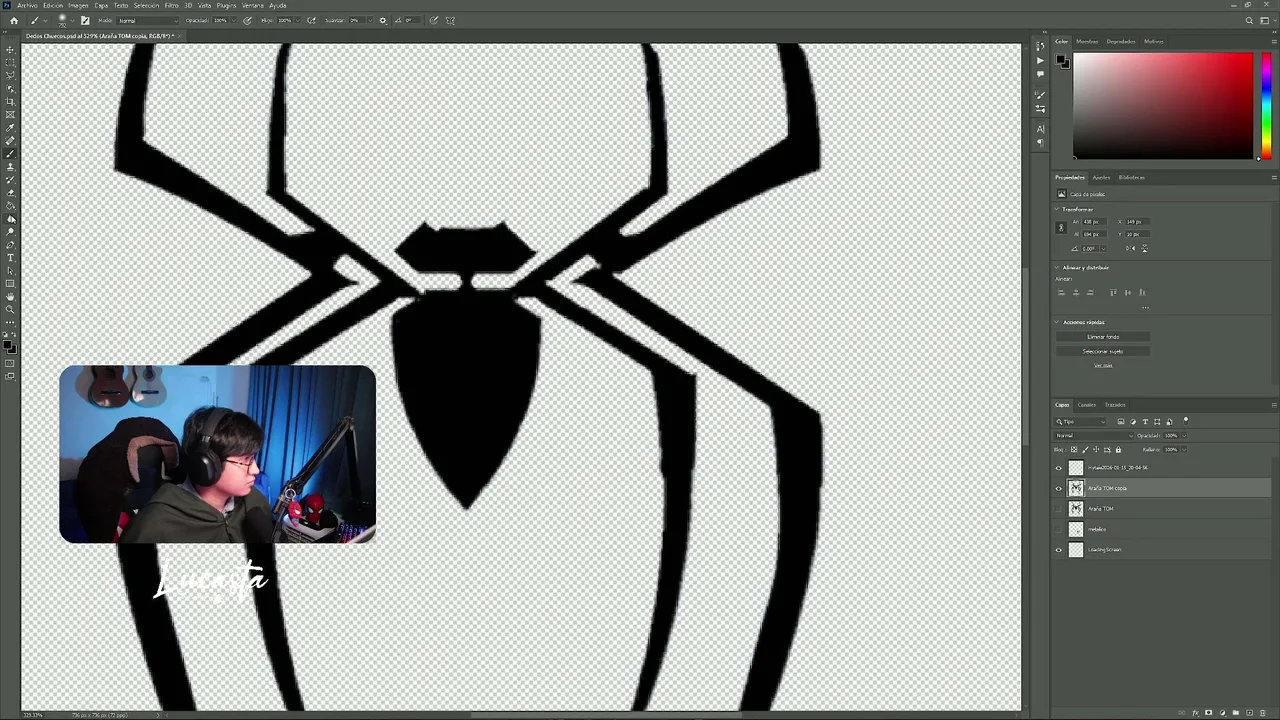This screenshot has width=1280, height=720.
Task: Open the Filtro menu
Action: pyautogui.click(x=171, y=5)
